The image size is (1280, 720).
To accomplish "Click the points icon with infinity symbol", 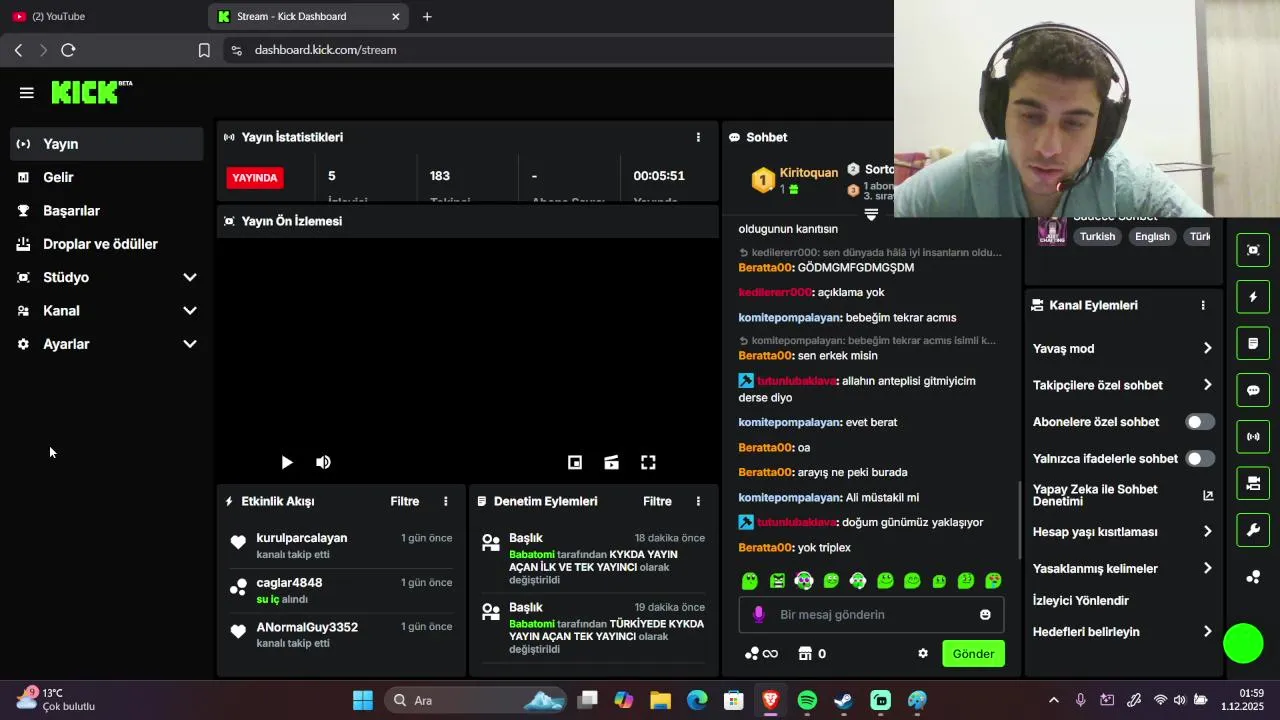I will (x=761, y=653).
